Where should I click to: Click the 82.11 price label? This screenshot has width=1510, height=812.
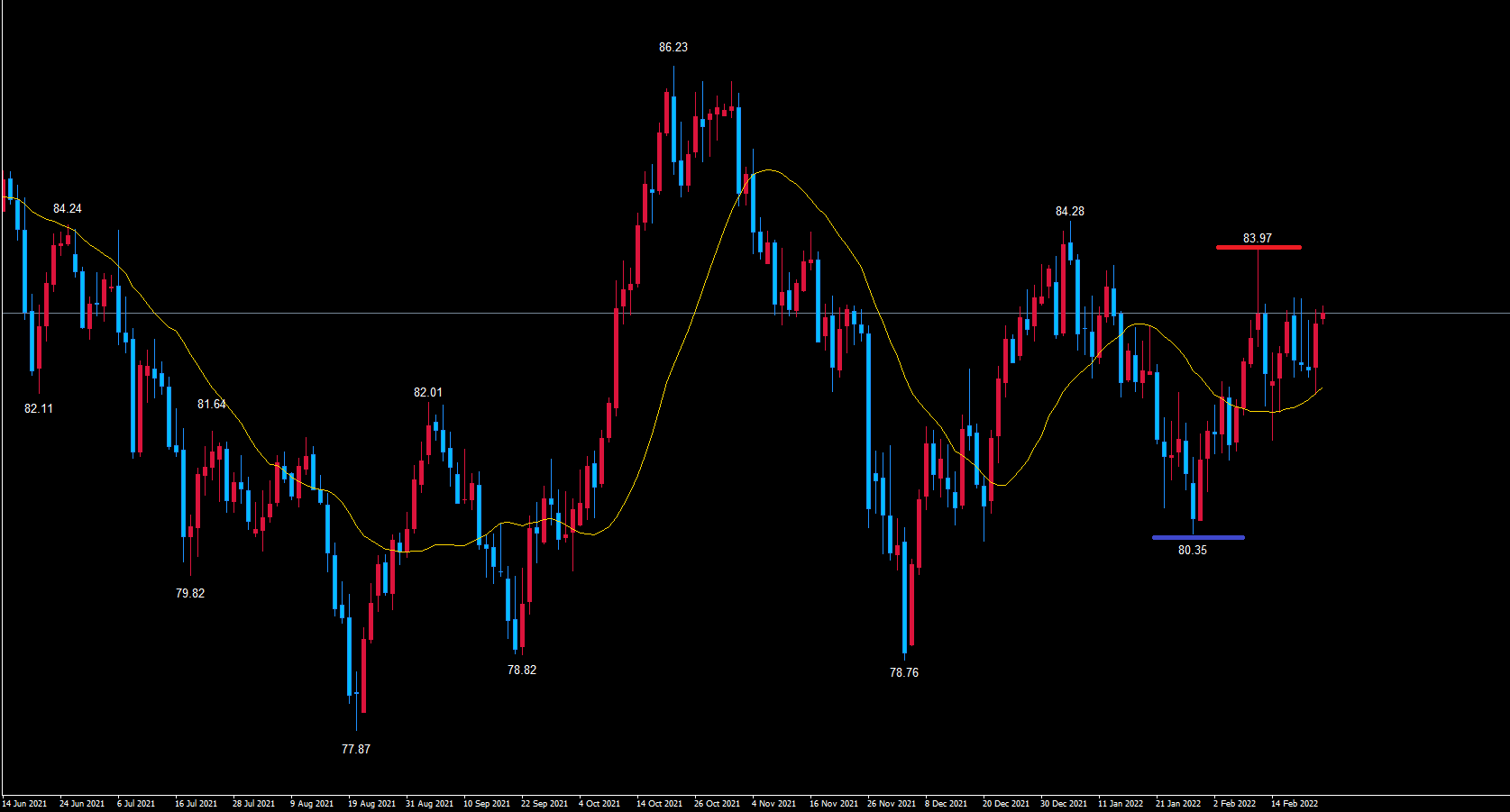coord(38,409)
